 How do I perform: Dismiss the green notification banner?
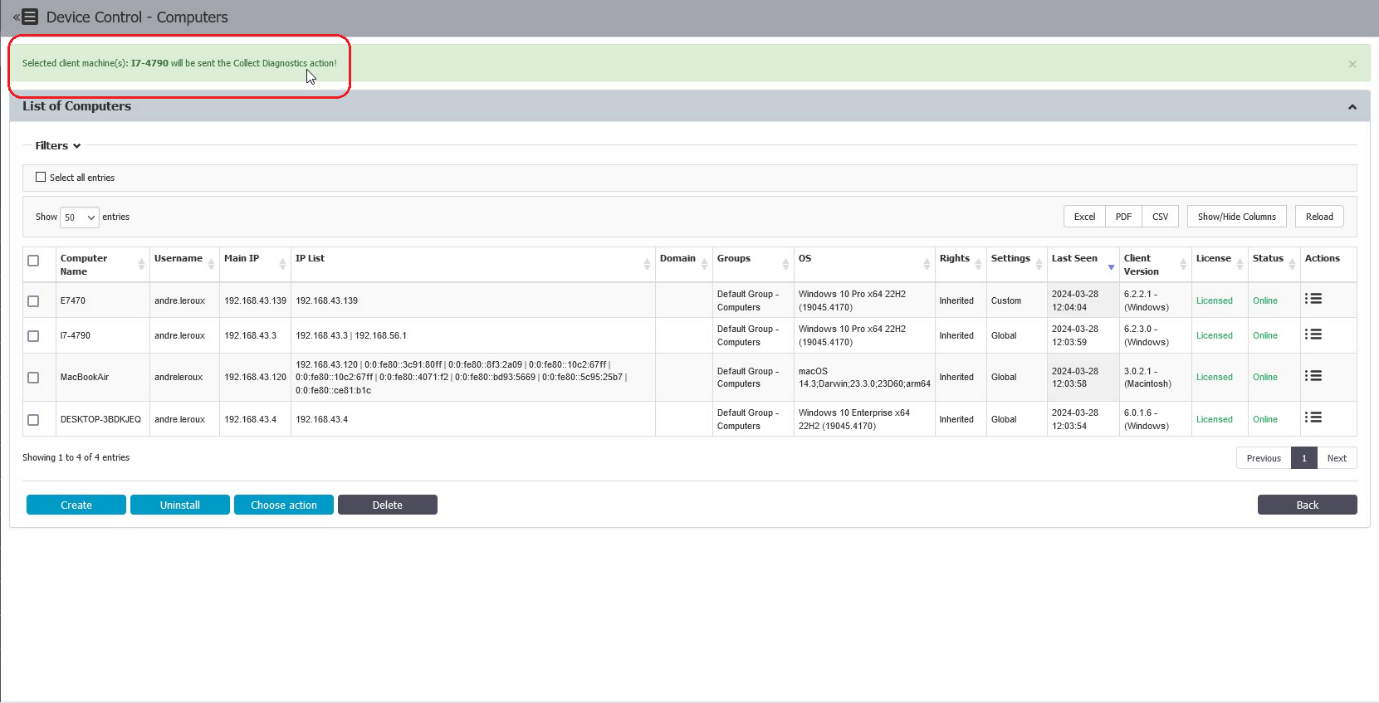[1352, 64]
